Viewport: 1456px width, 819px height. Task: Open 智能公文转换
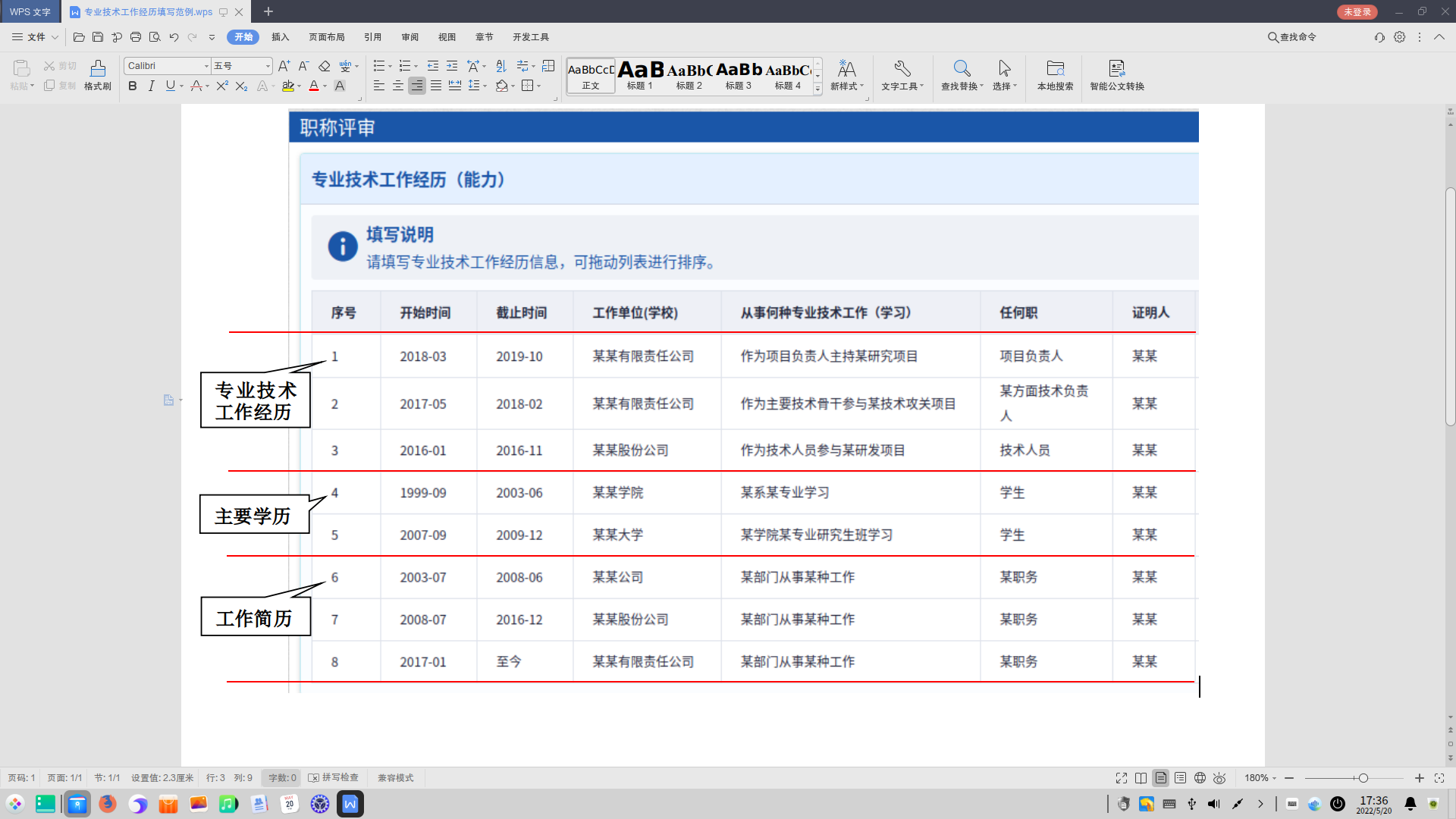(1117, 75)
